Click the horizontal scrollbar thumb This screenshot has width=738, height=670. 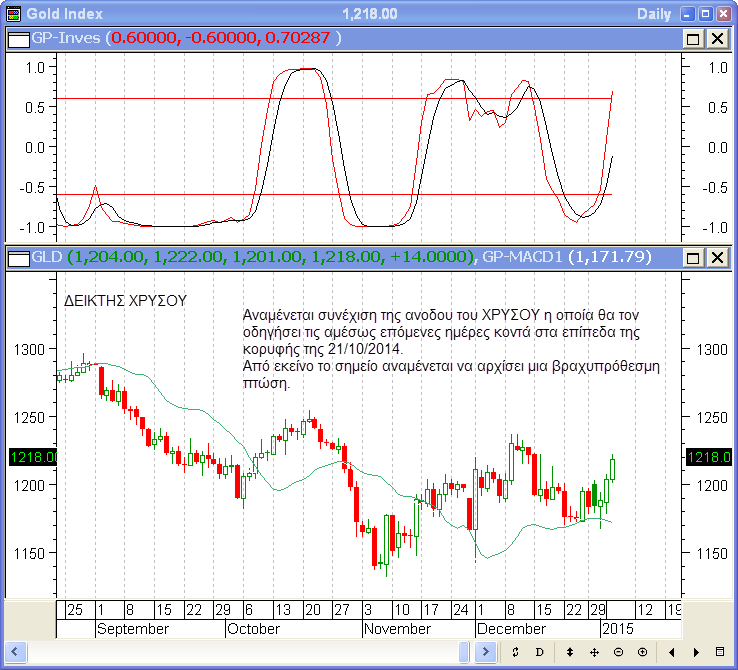(x=464, y=652)
